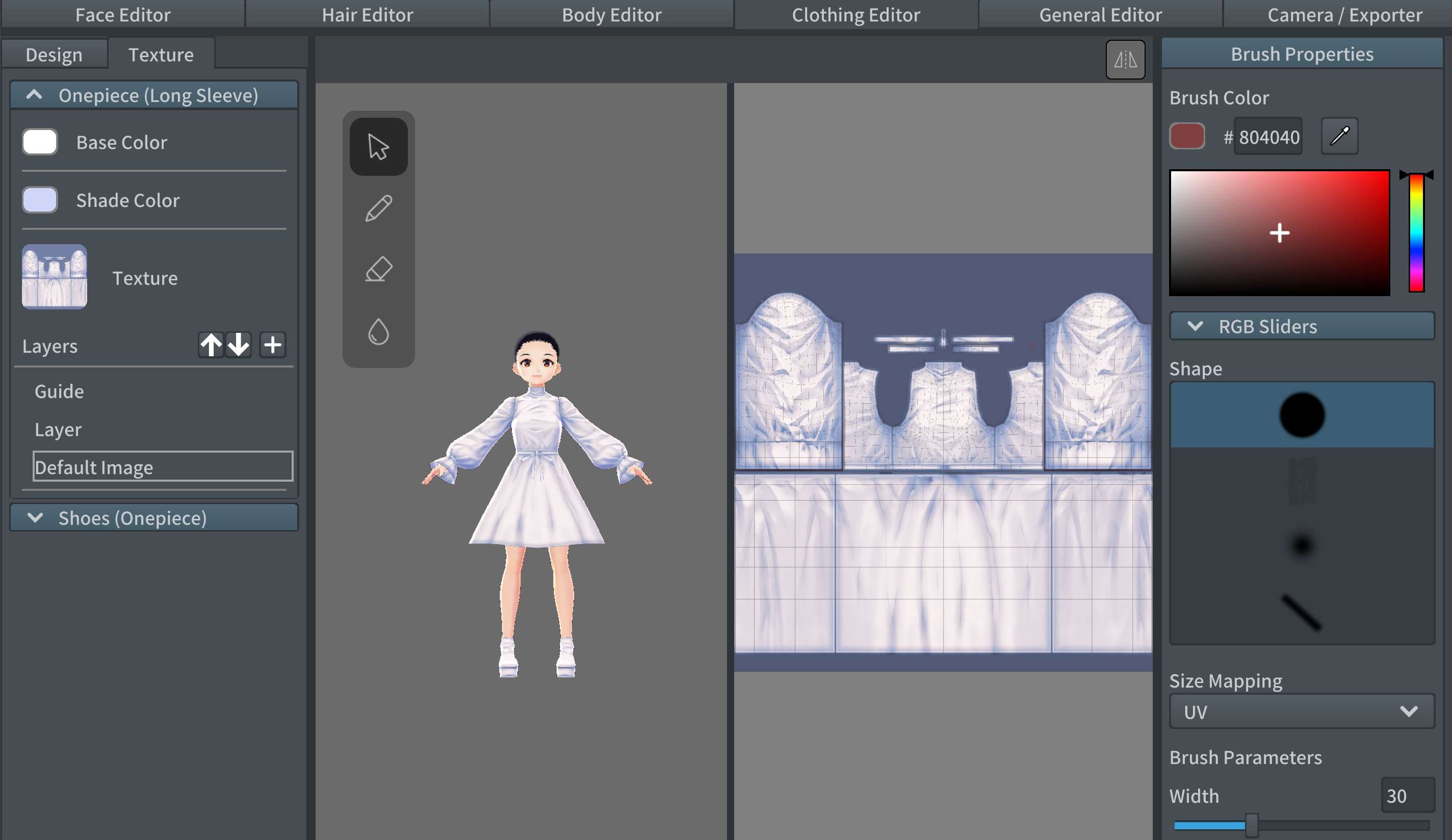
Task: Click the brush Width value field
Action: (x=1407, y=796)
